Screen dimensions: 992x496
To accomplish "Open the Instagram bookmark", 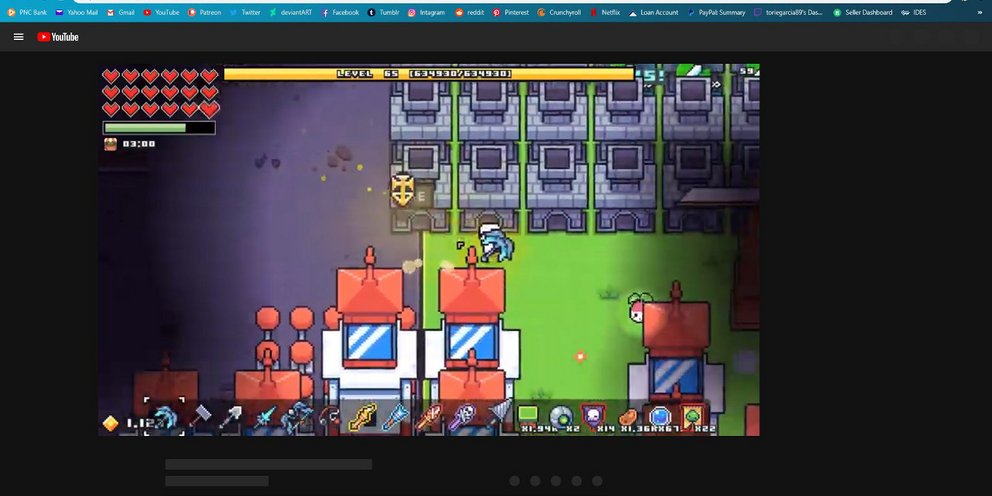I will pyautogui.click(x=426, y=12).
